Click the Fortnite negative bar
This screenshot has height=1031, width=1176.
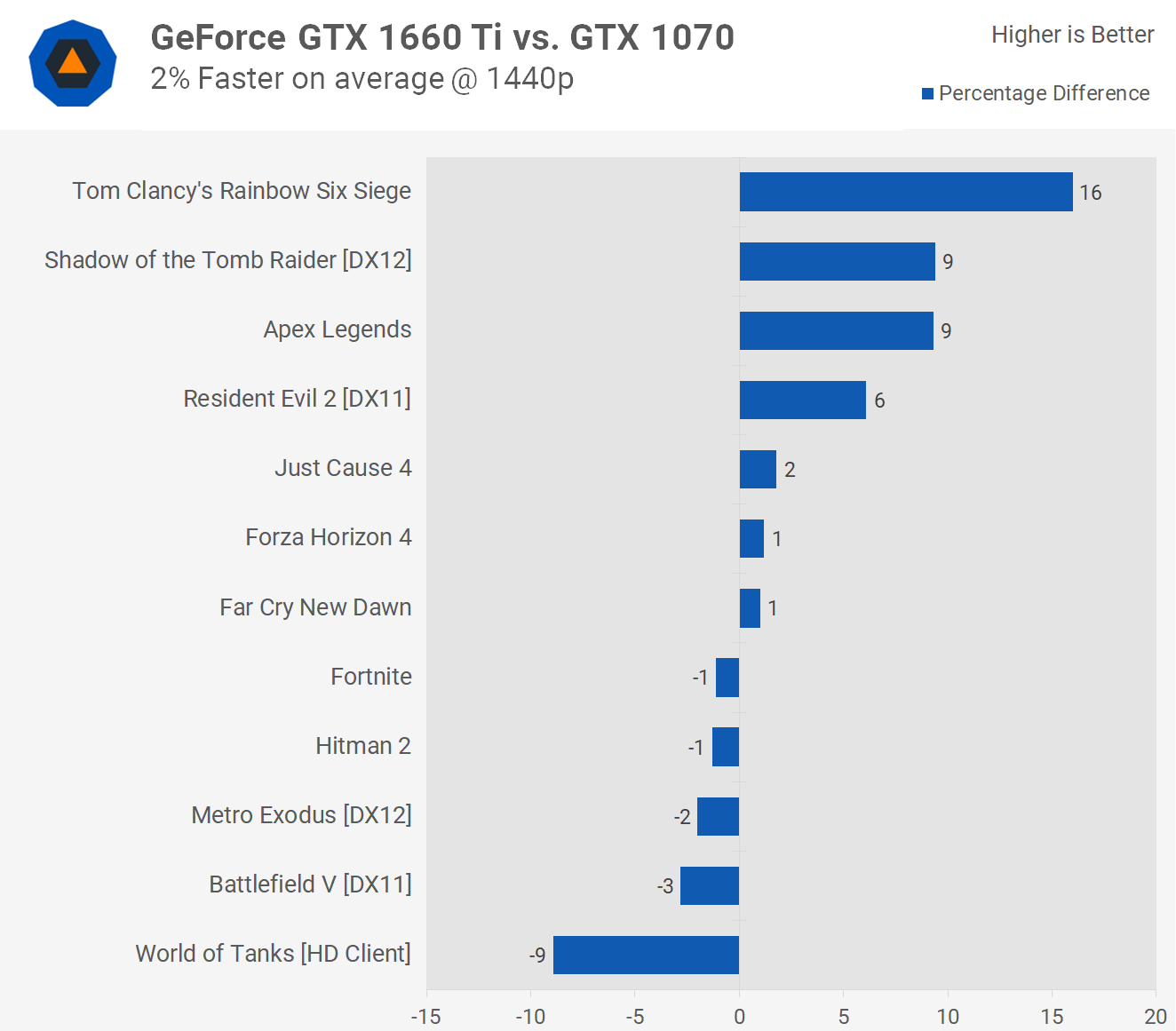[x=727, y=678]
